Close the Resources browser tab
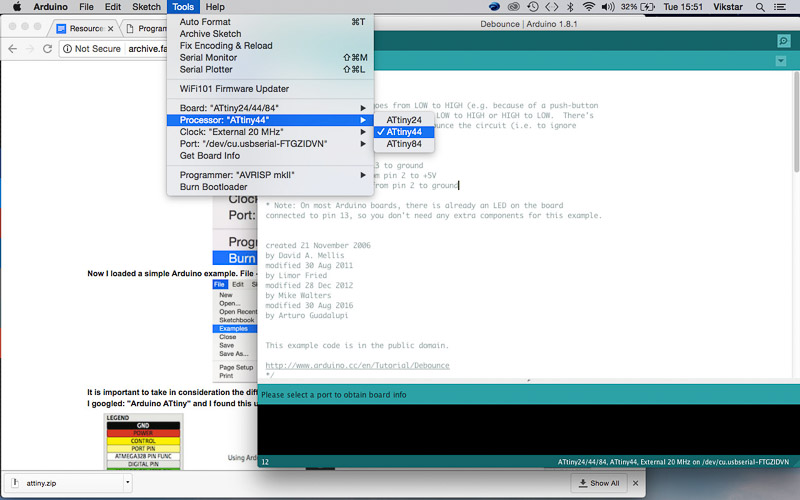The width and height of the screenshot is (800, 500). (110, 29)
